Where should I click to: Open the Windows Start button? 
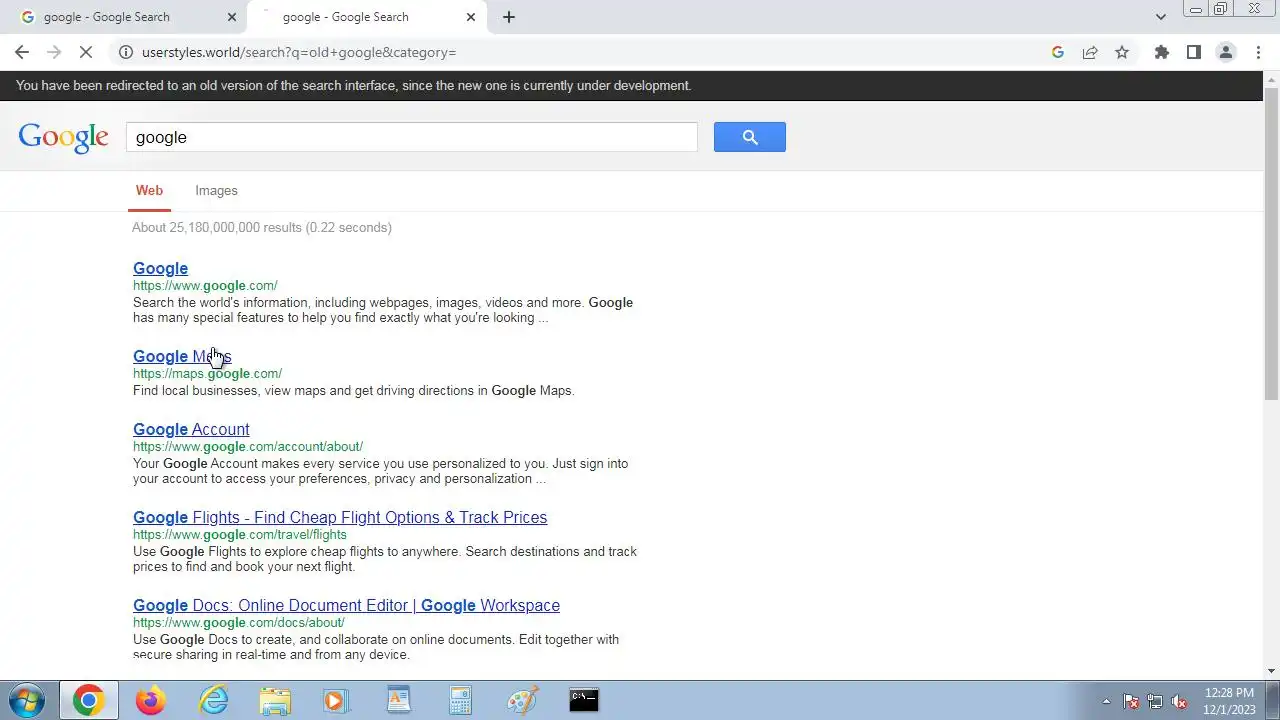pos(26,700)
